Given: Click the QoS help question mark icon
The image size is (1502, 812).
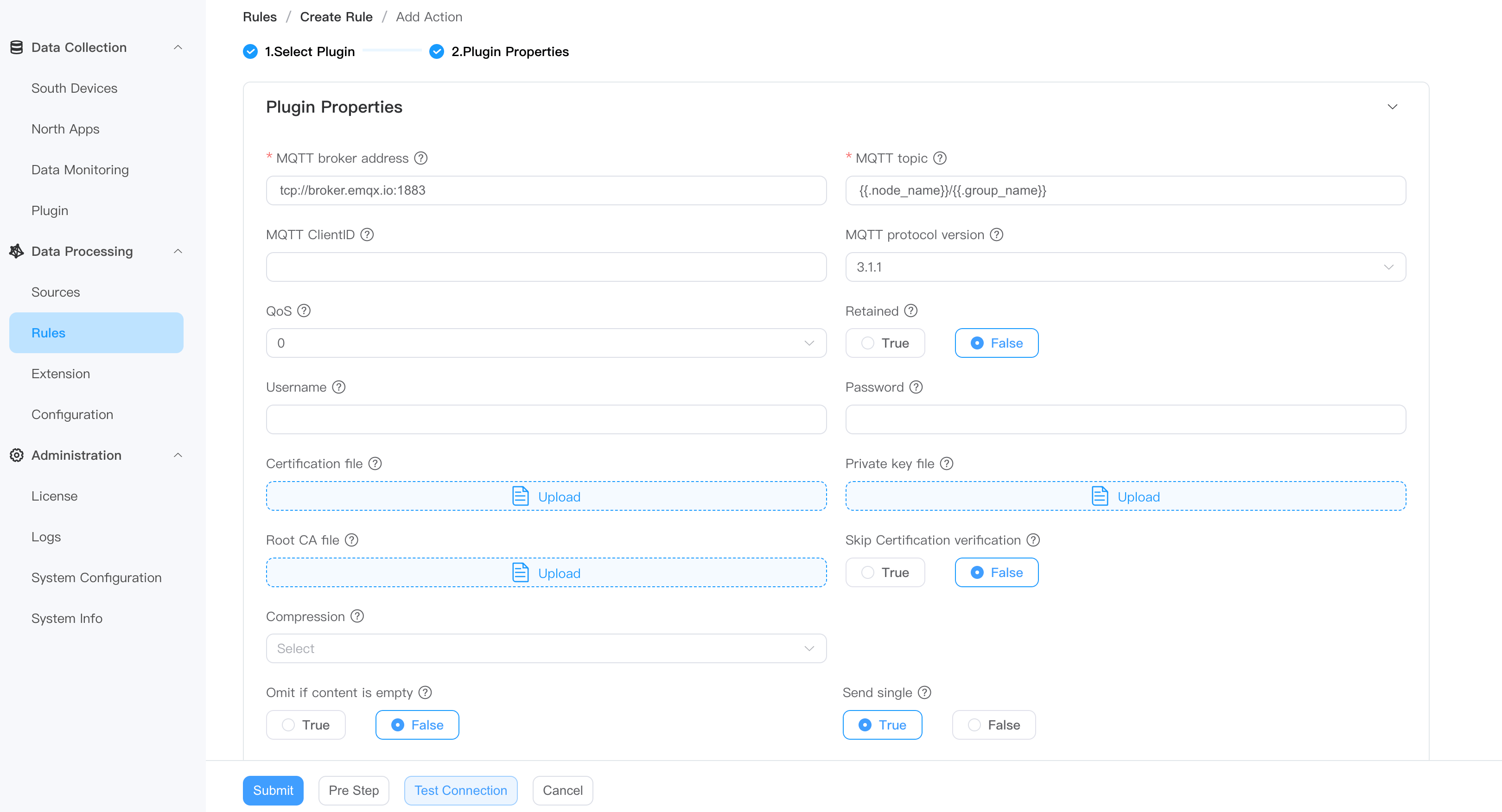Looking at the screenshot, I should 304,311.
